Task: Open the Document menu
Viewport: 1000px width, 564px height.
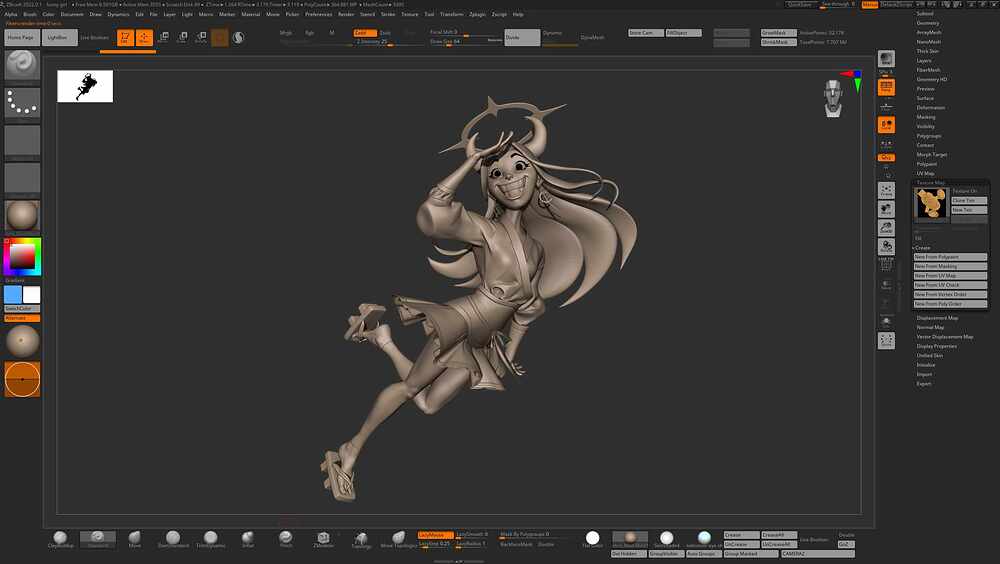Action: coord(72,14)
